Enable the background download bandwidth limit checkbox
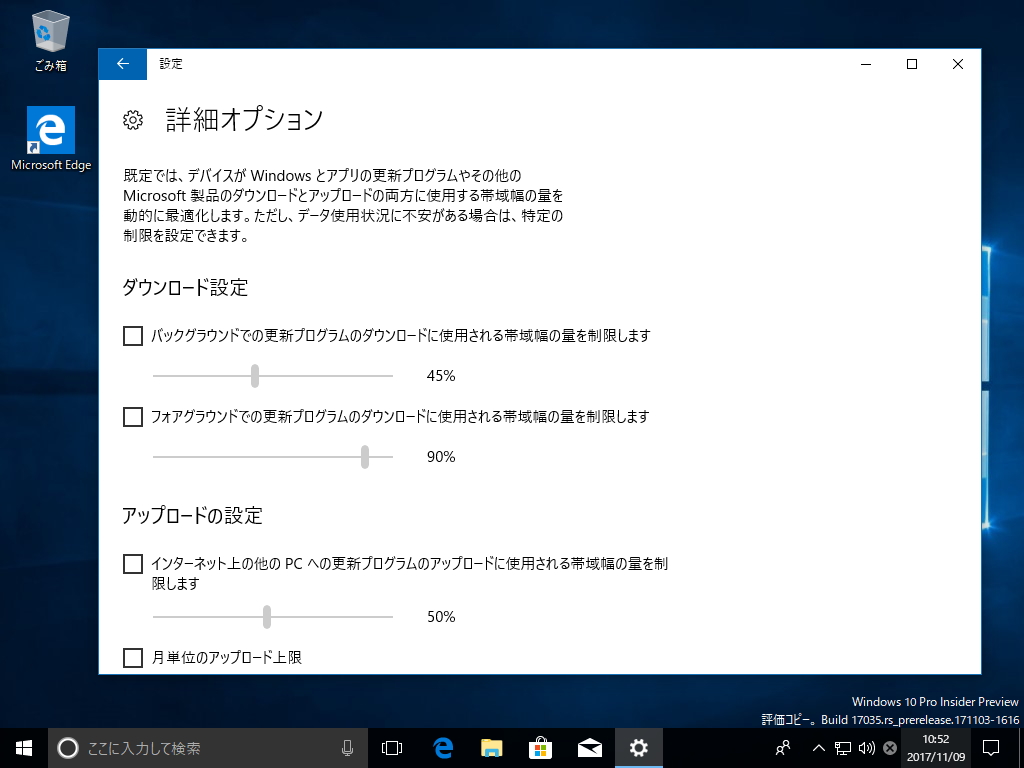The width and height of the screenshot is (1024, 768). click(132, 336)
